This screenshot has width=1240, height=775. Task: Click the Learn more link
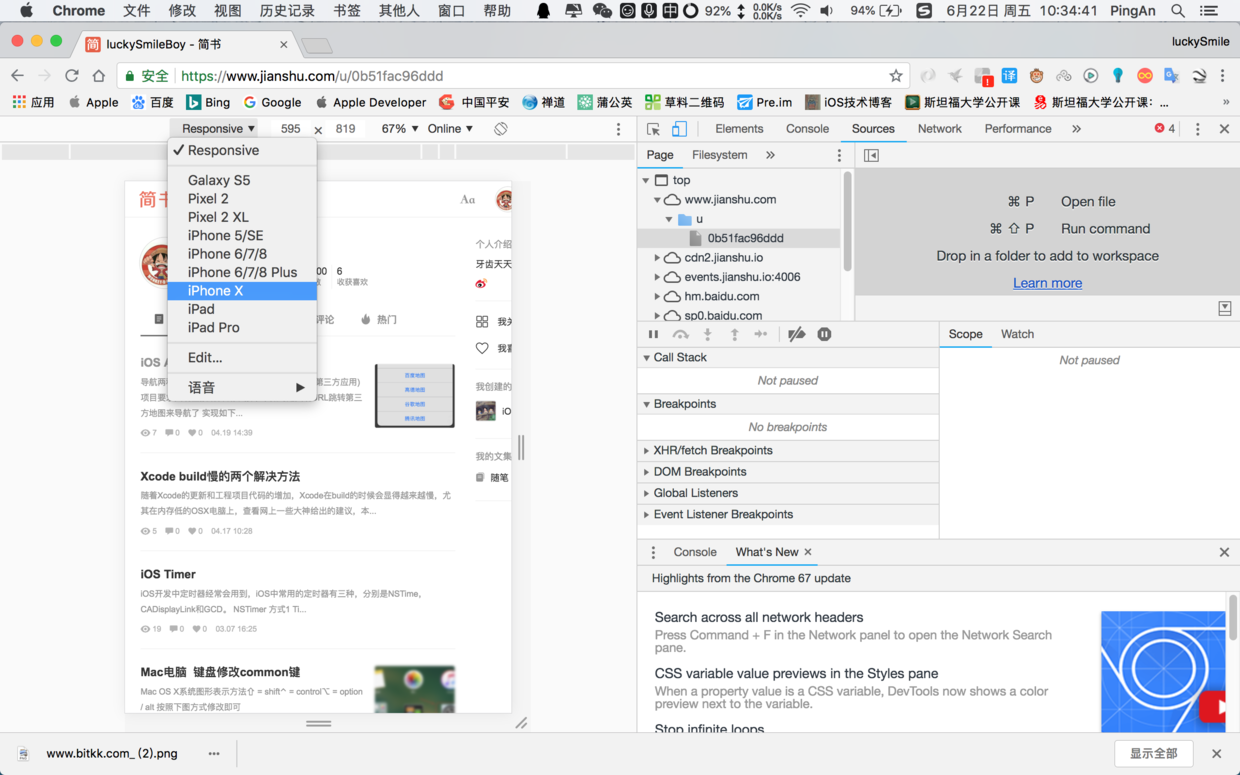1047,283
